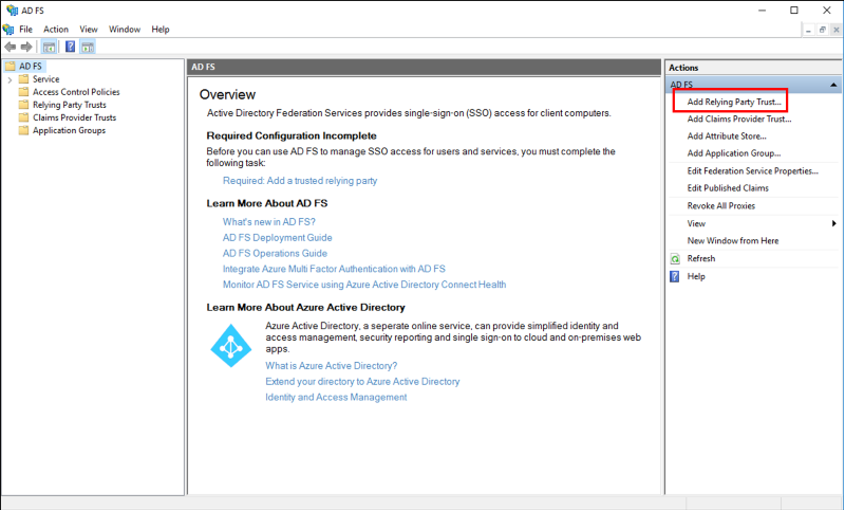Click Edit Federation Service Properties action

(x=752, y=171)
